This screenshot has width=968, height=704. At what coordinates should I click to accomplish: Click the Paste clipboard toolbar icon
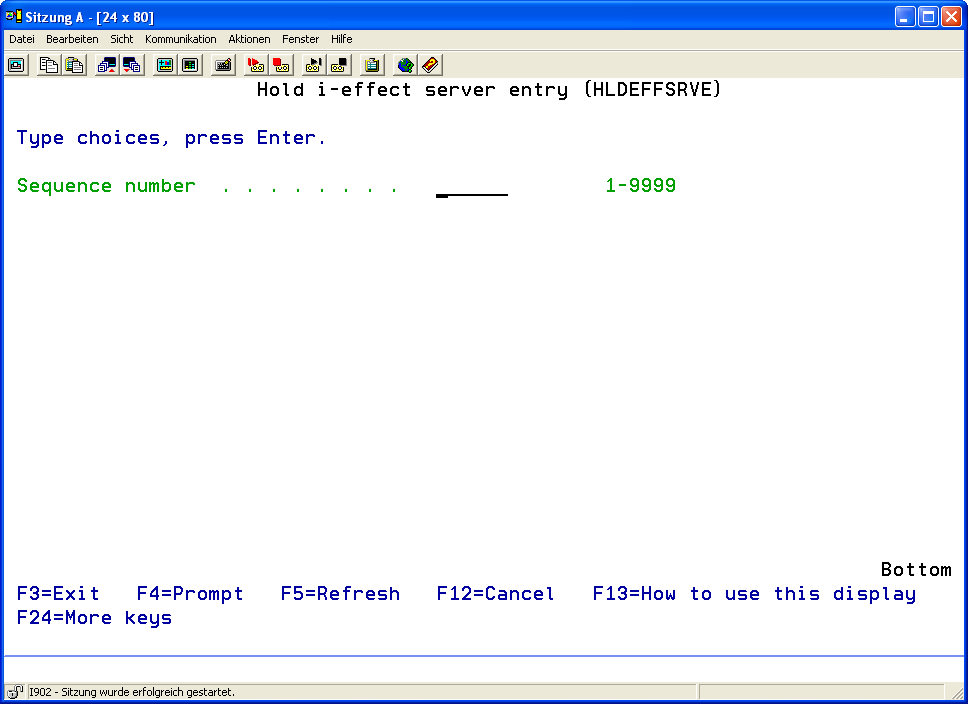pyautogui.click(x=74, y=65)
